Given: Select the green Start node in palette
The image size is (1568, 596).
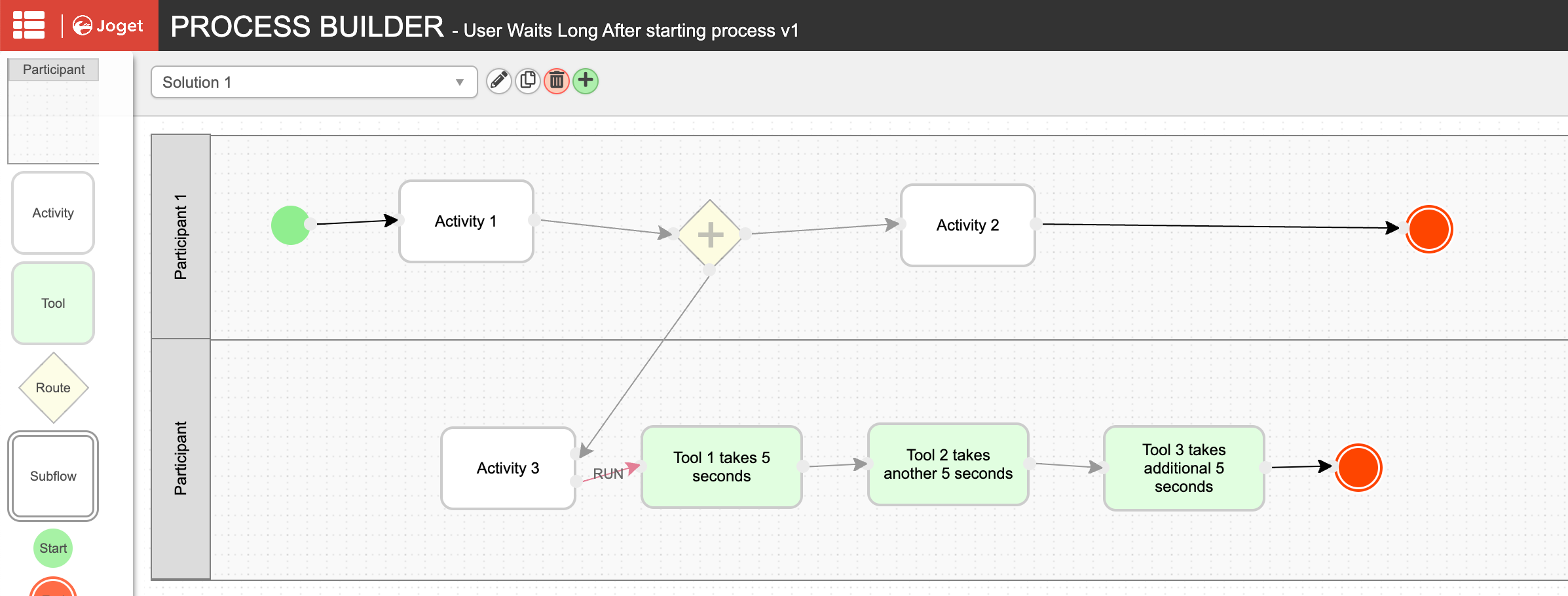Looking at the screenshot, I should (53, 548).
